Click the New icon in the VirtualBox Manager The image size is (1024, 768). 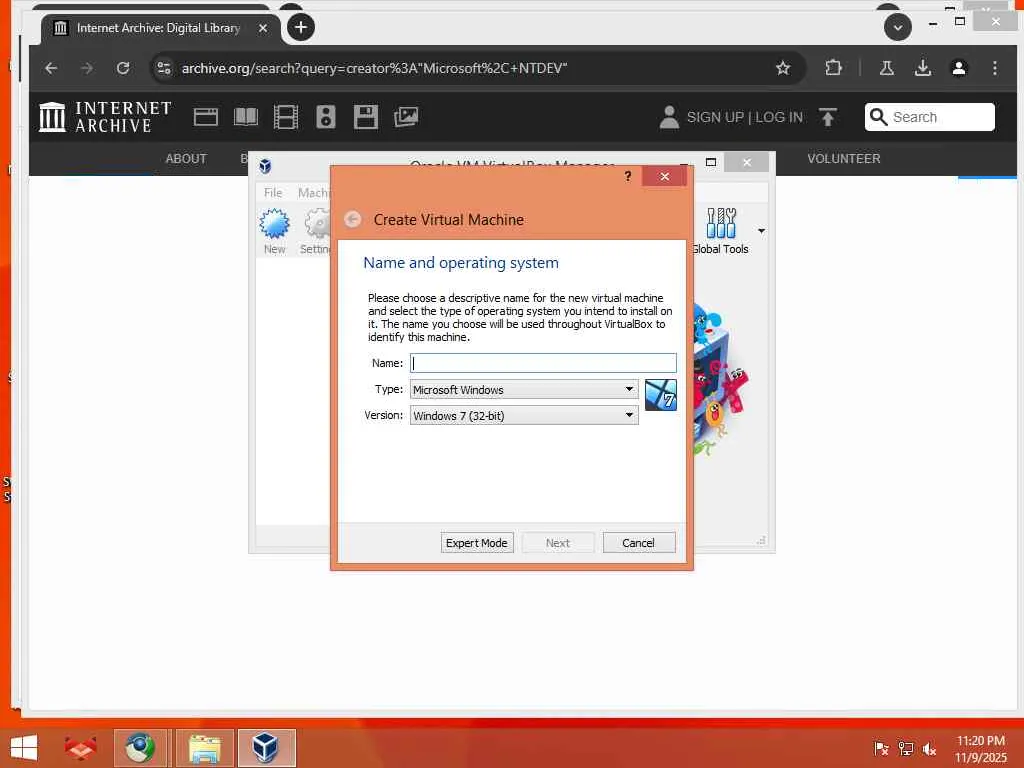point(274,231)
